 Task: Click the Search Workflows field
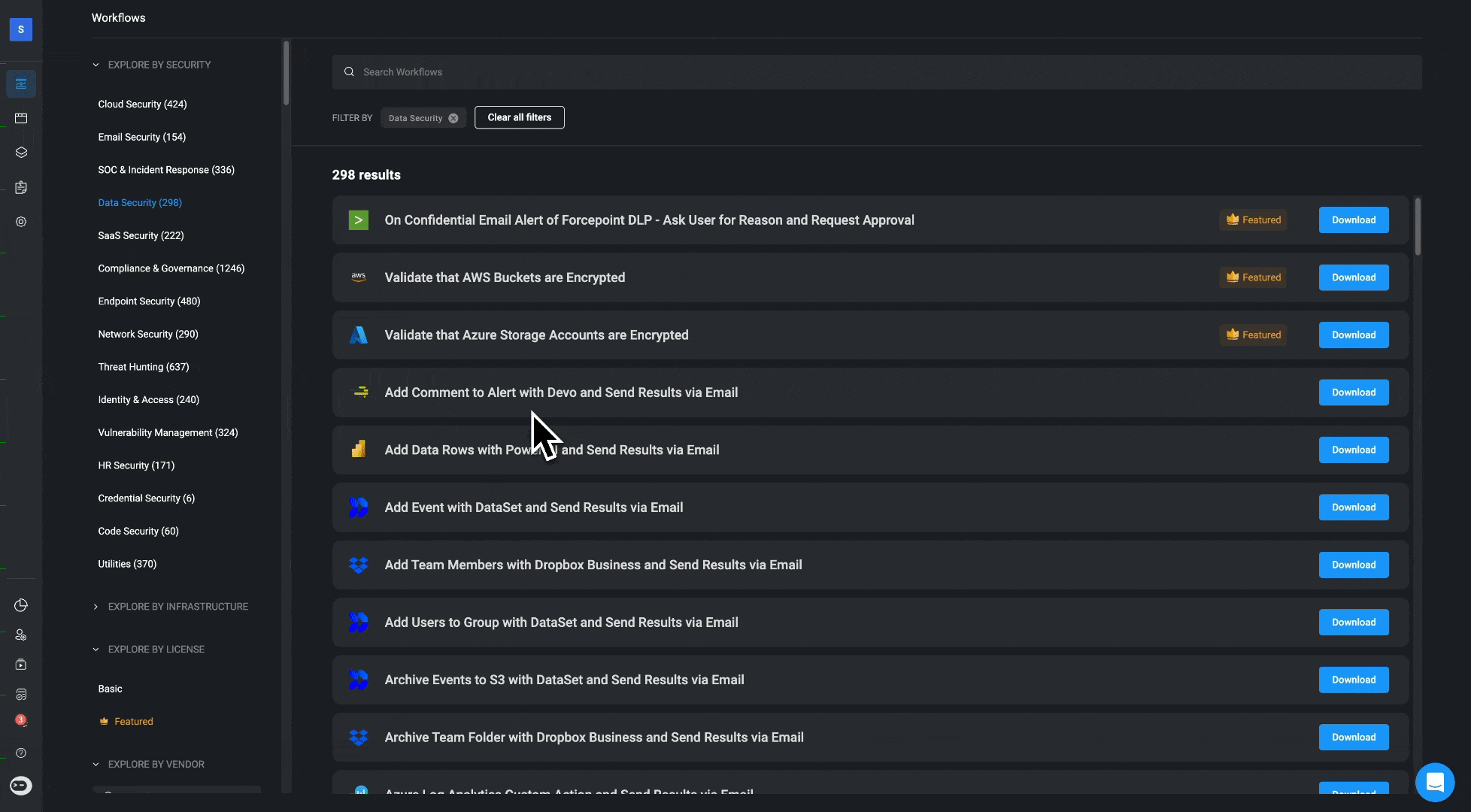pos(877,72)
